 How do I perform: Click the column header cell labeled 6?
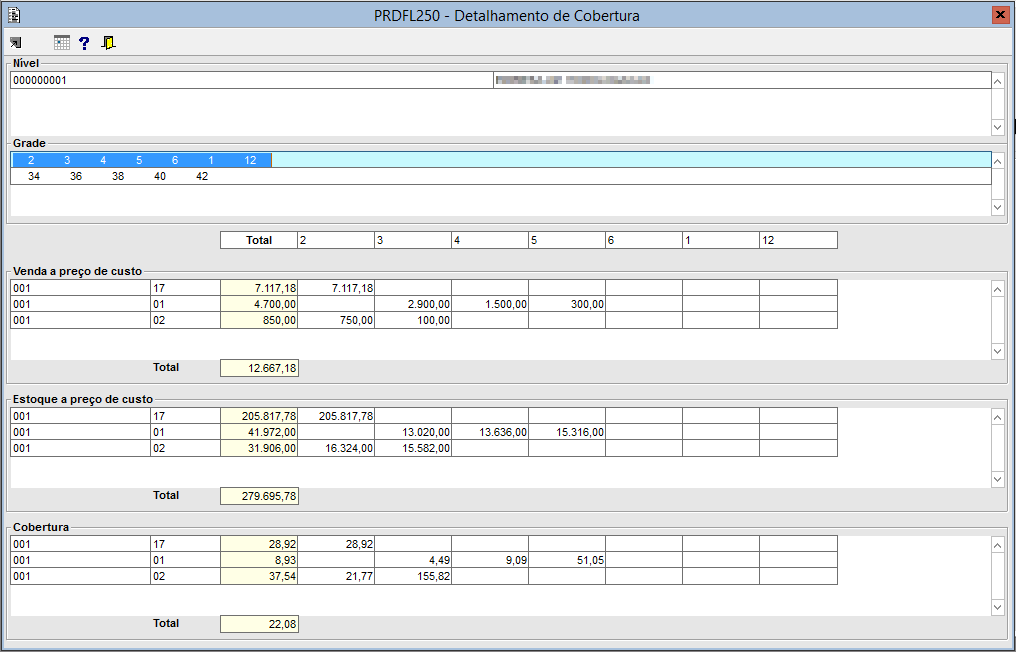(644, 240)
